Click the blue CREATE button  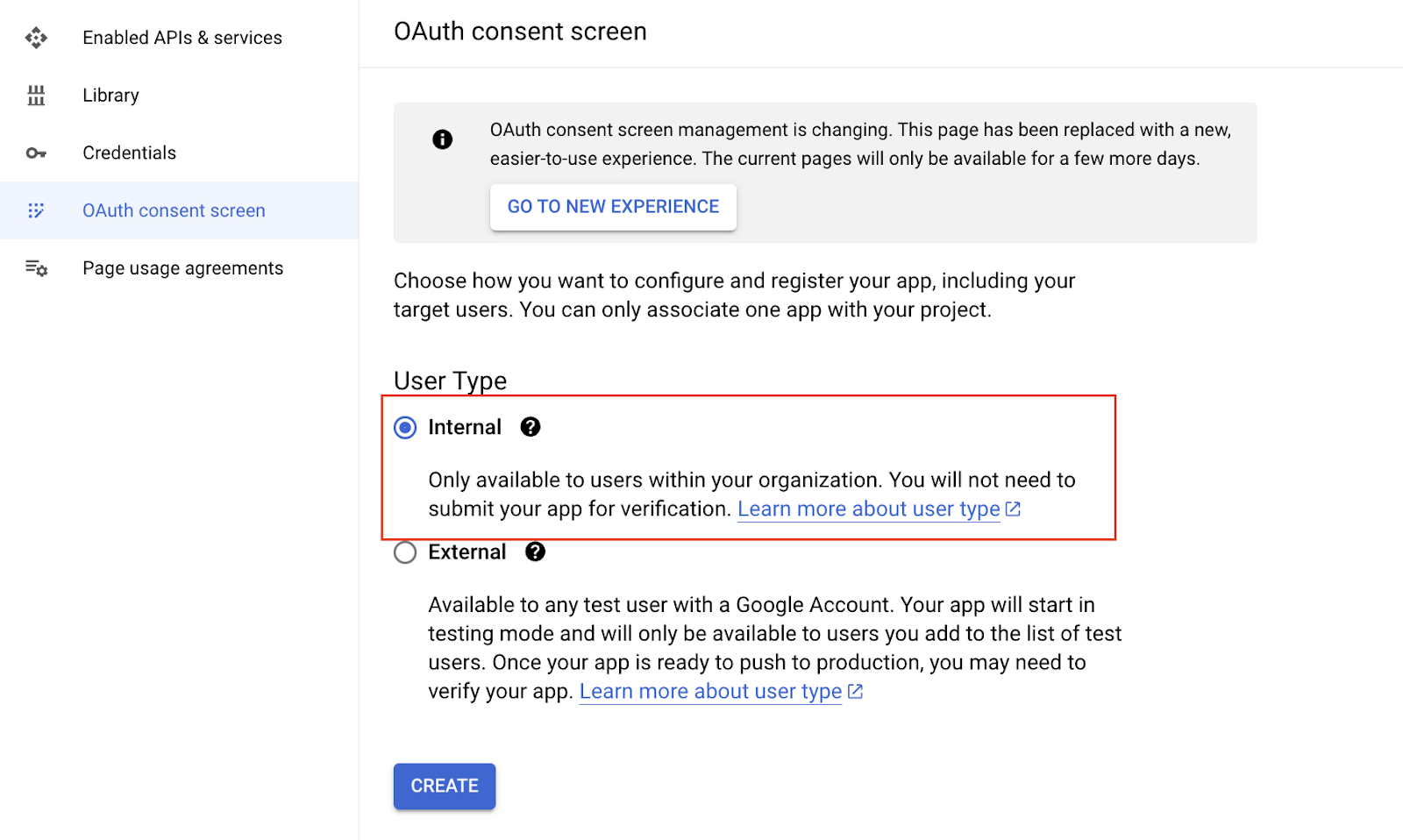click(x=445, y=786)
